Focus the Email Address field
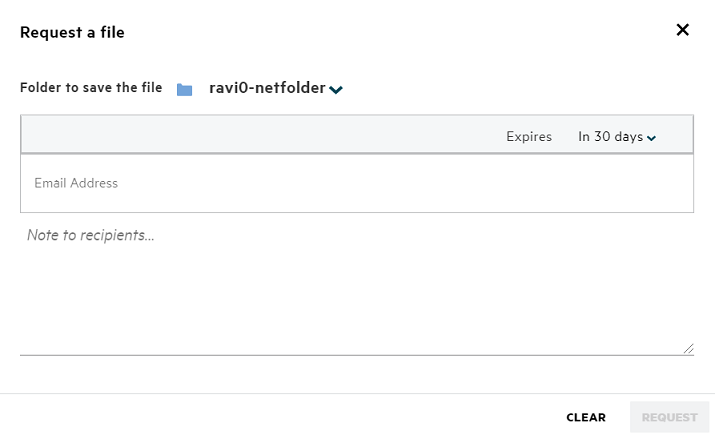 coord(356,184)
